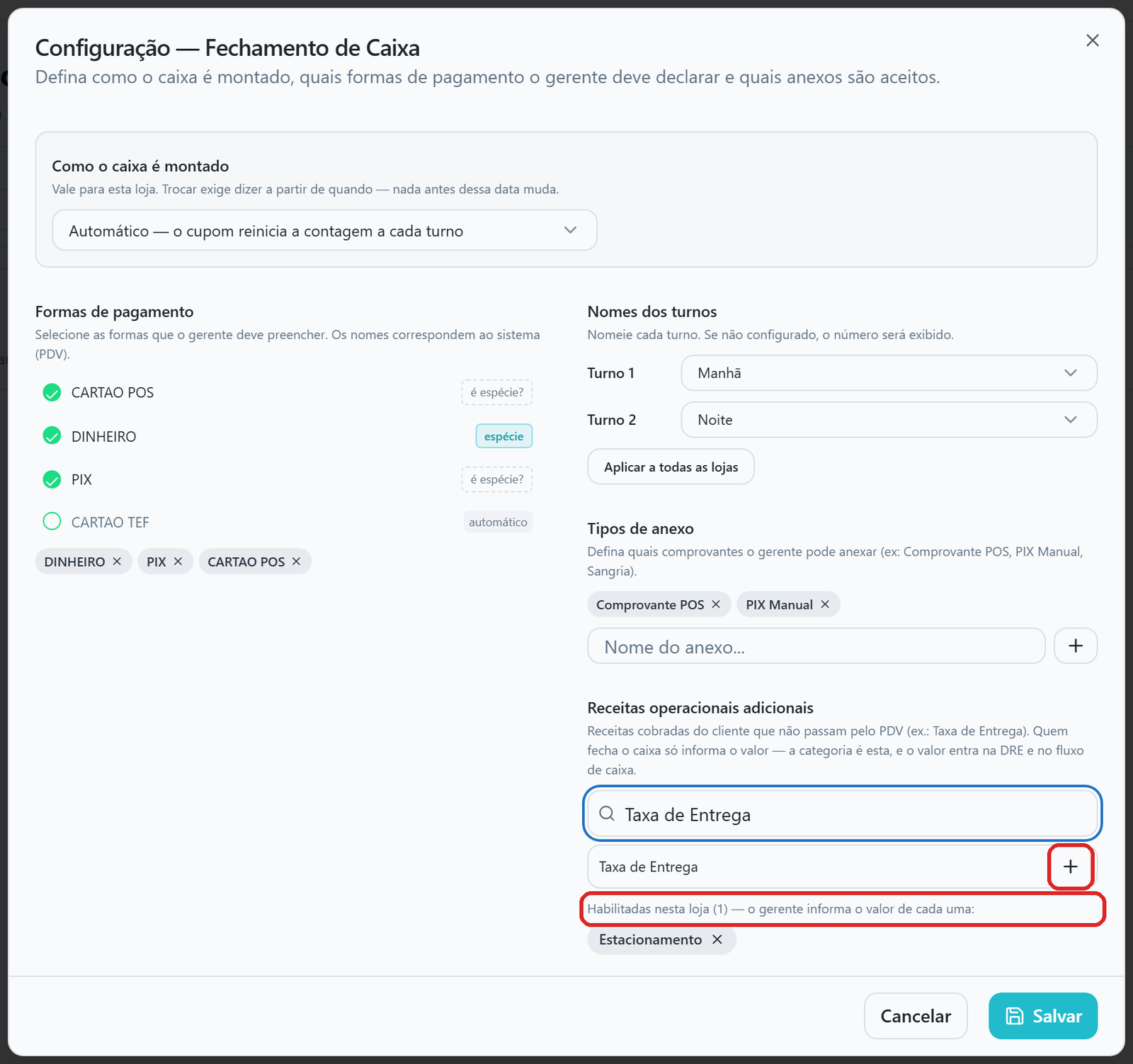Remove the Estacionamento revenue chip
This screenshot has width=1133, height=1064.
[717, 939]
